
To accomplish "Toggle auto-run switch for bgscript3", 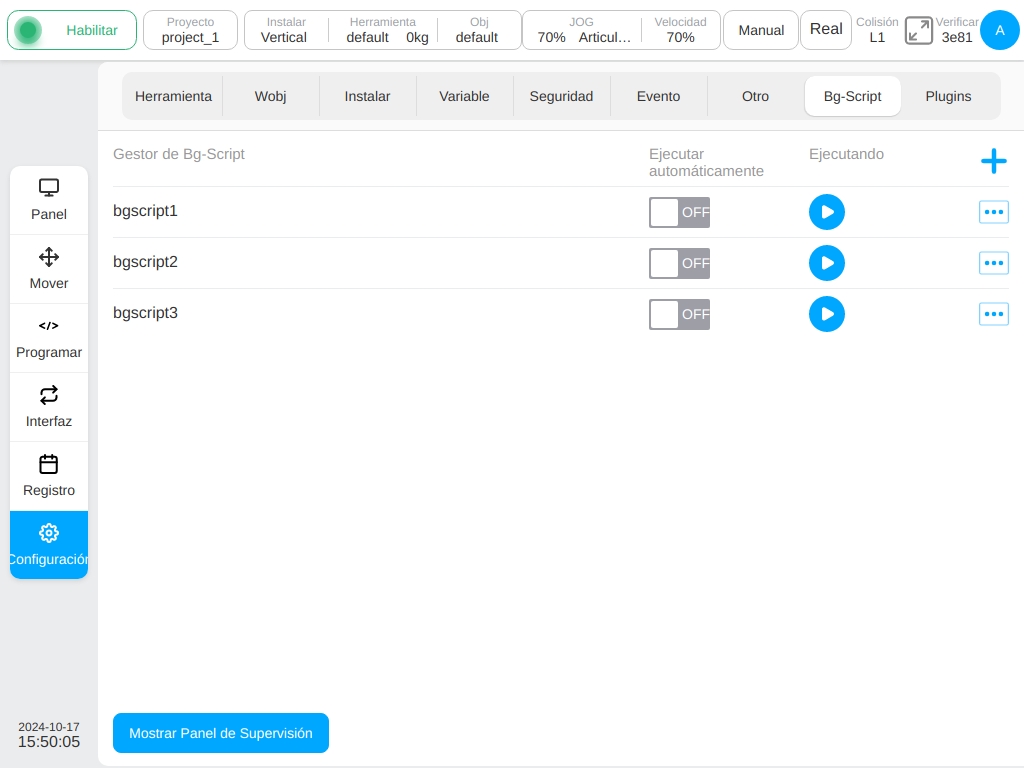I will pyautogui.click(x=679, y=314).
